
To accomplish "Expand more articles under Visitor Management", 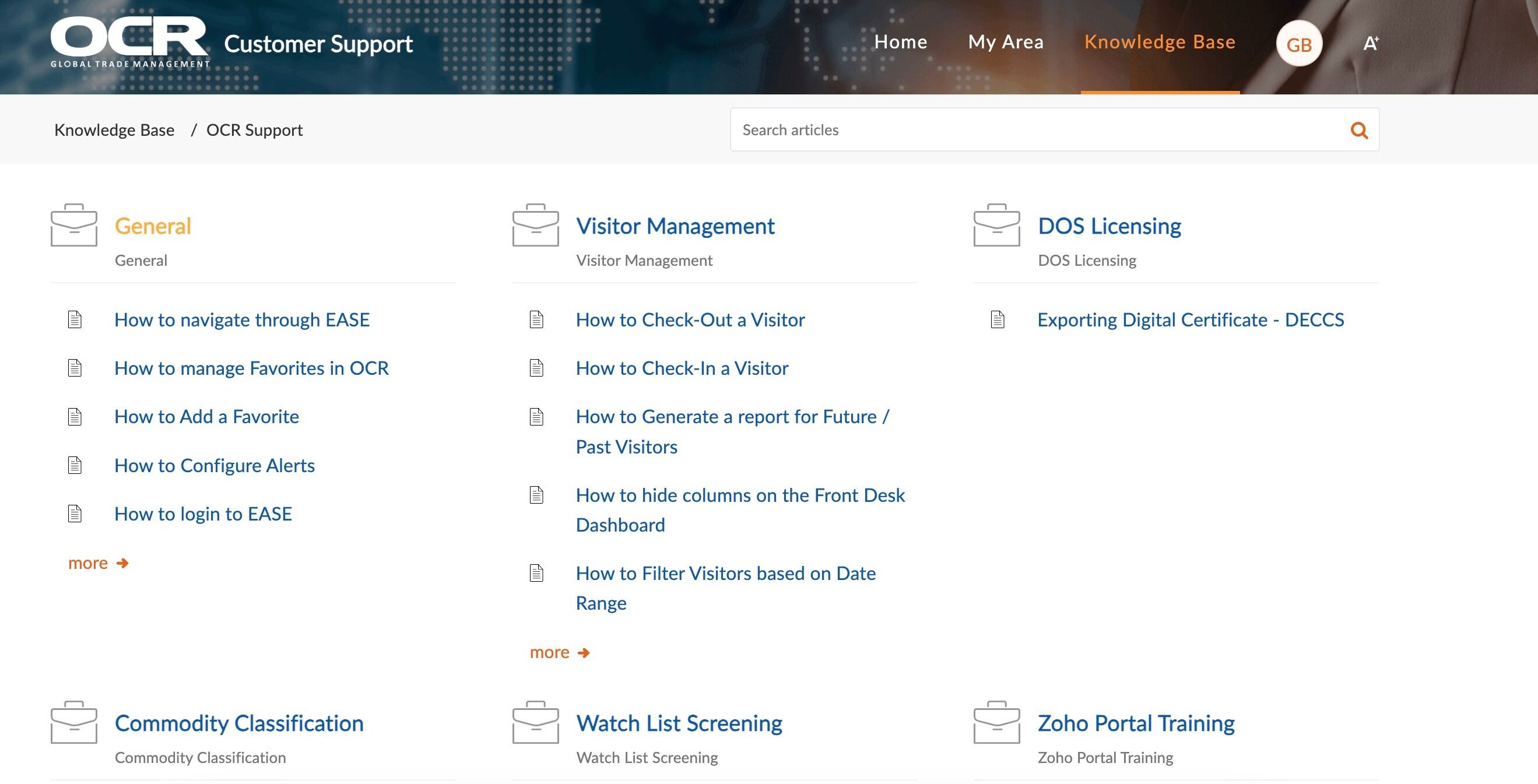I will 560,653.
